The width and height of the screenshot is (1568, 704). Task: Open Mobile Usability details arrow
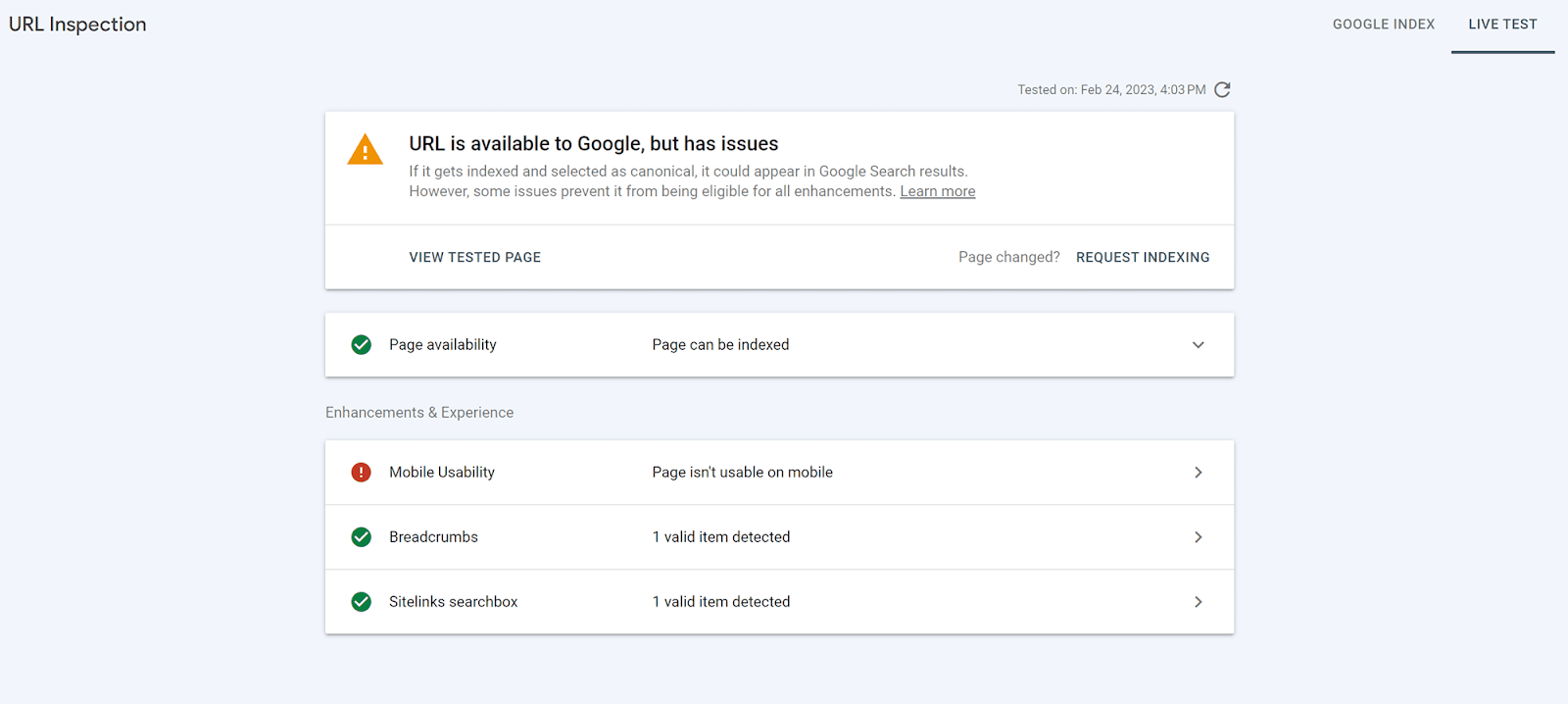[1198, 472]
